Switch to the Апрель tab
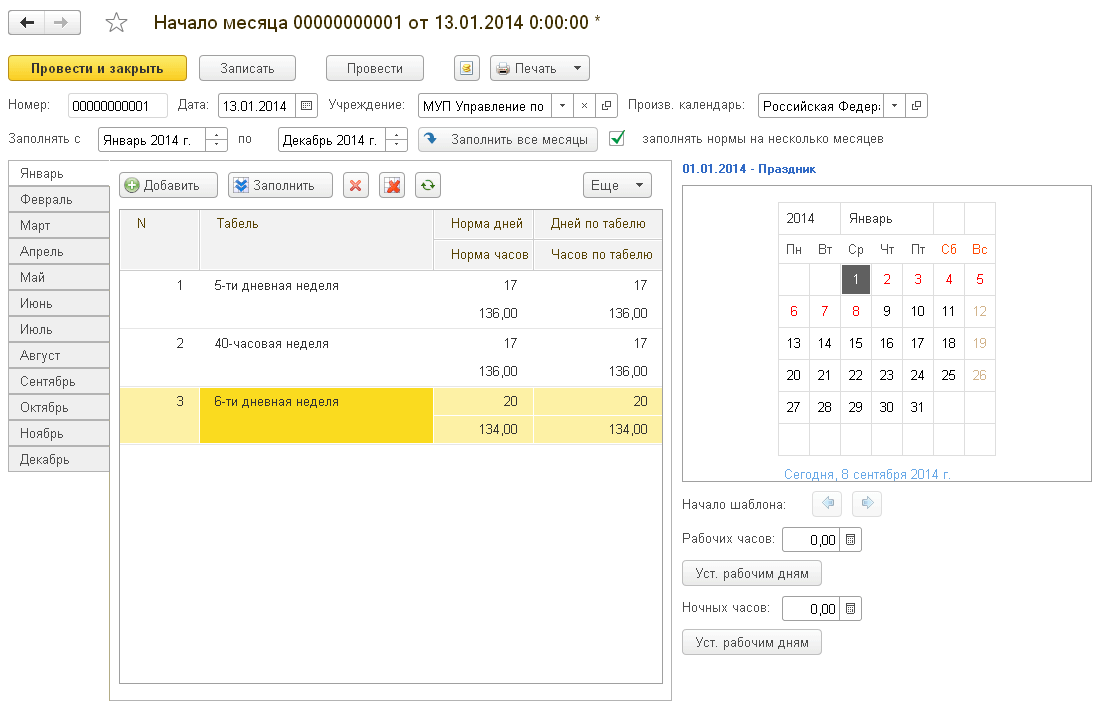Image resolution: width=1102 pixels, height=706 pixels. click(x=59, y=251)
